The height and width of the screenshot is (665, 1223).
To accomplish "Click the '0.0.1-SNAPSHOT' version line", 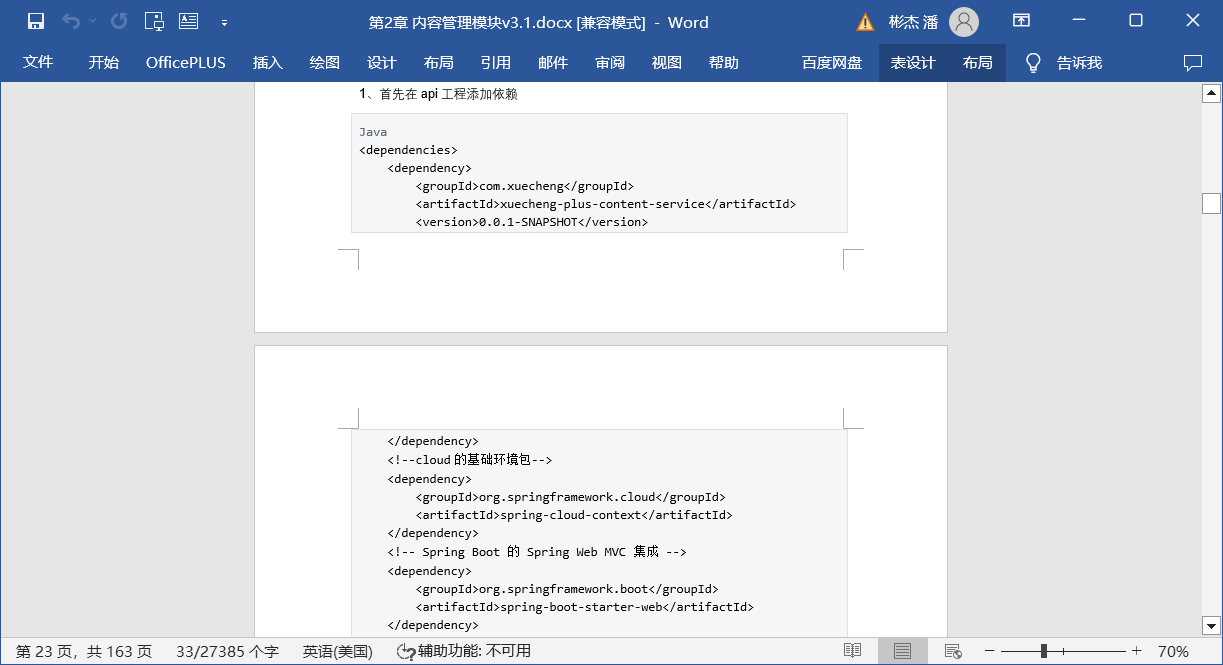I will (532, 222).
